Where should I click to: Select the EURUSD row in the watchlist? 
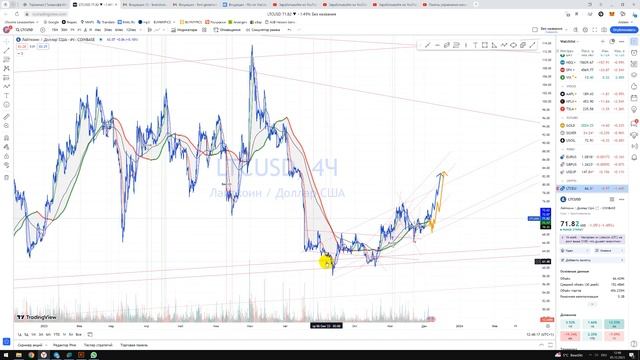(x=592, y=157)
